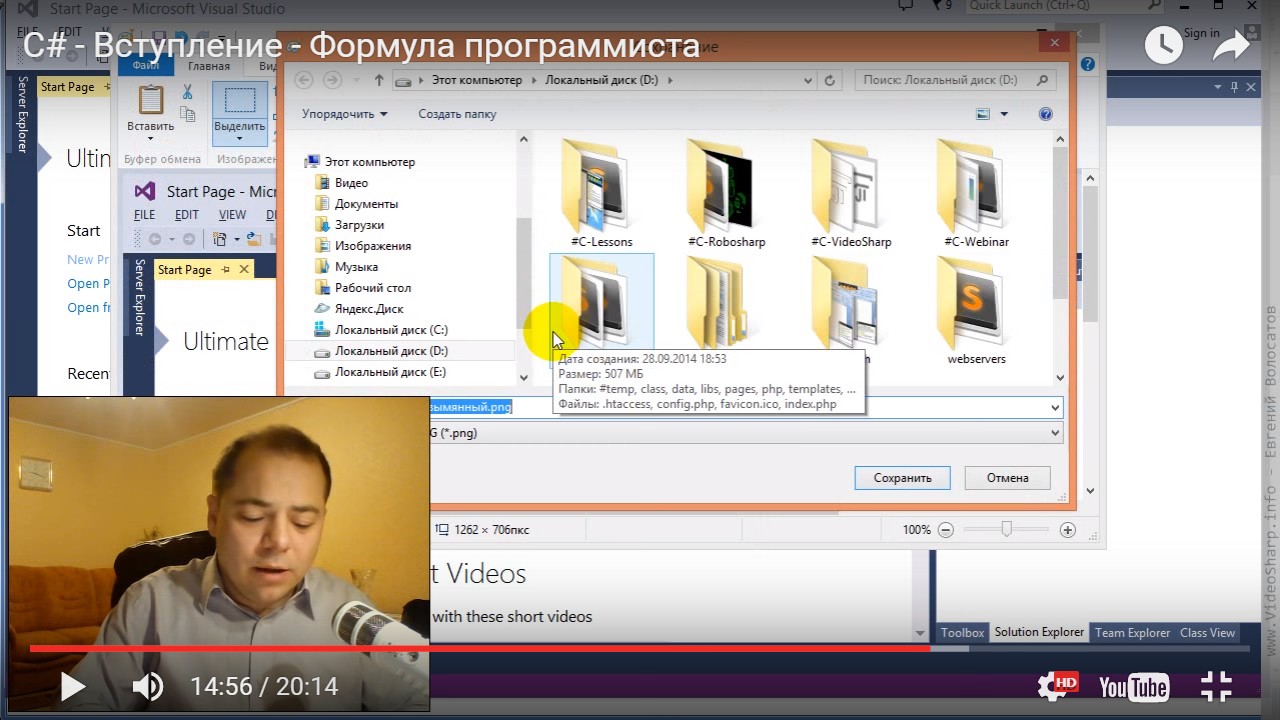Open file name dropdown arrow
Image resolution: width=1280 pixels, height=720 pixels.
pos(1054,407)
